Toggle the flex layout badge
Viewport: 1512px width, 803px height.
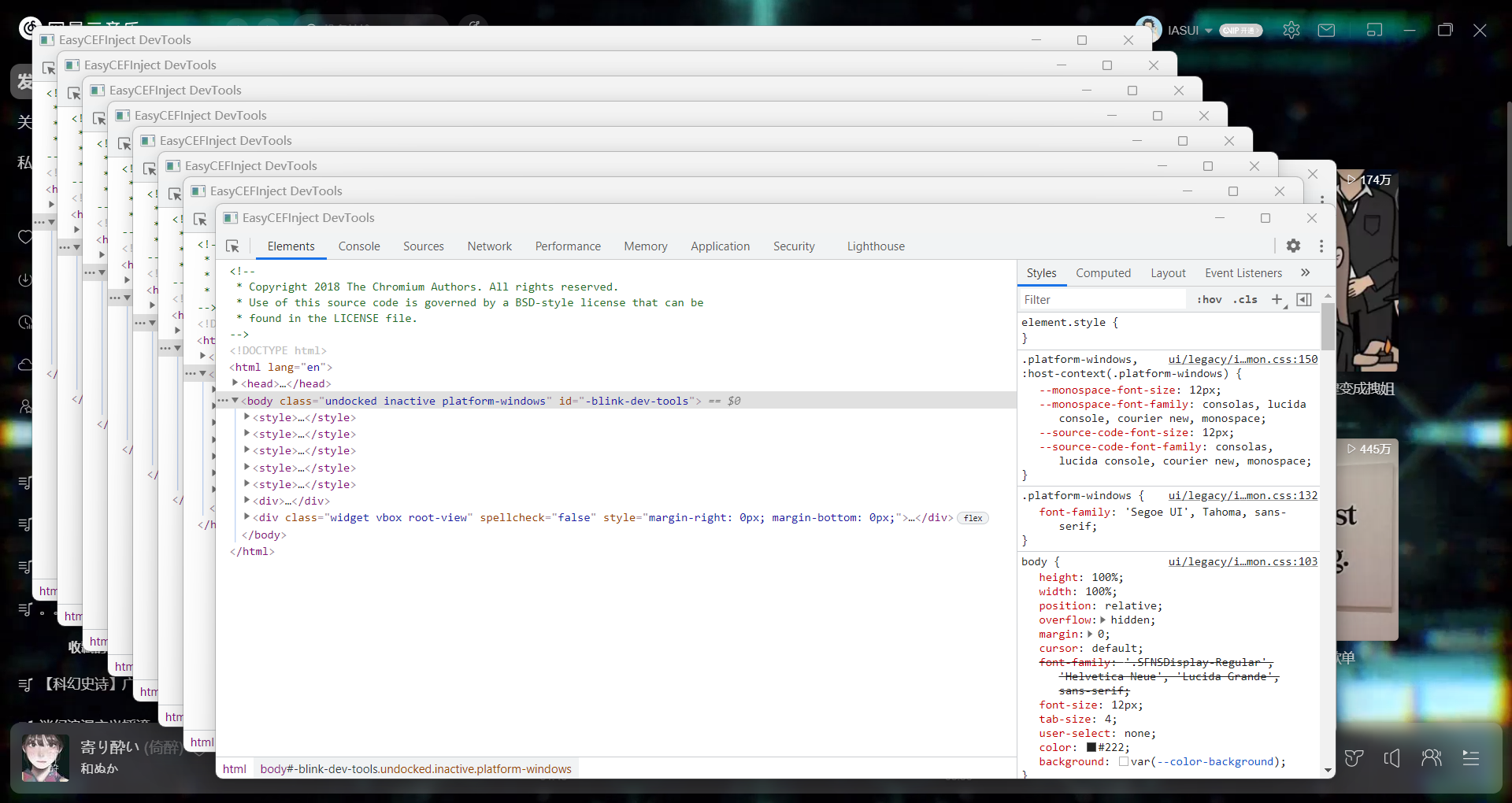(x=973, y=518)
